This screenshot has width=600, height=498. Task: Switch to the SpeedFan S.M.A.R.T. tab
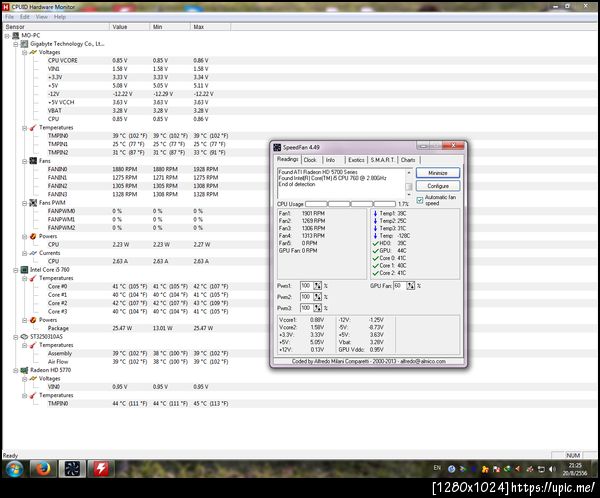tap(382, 160)
